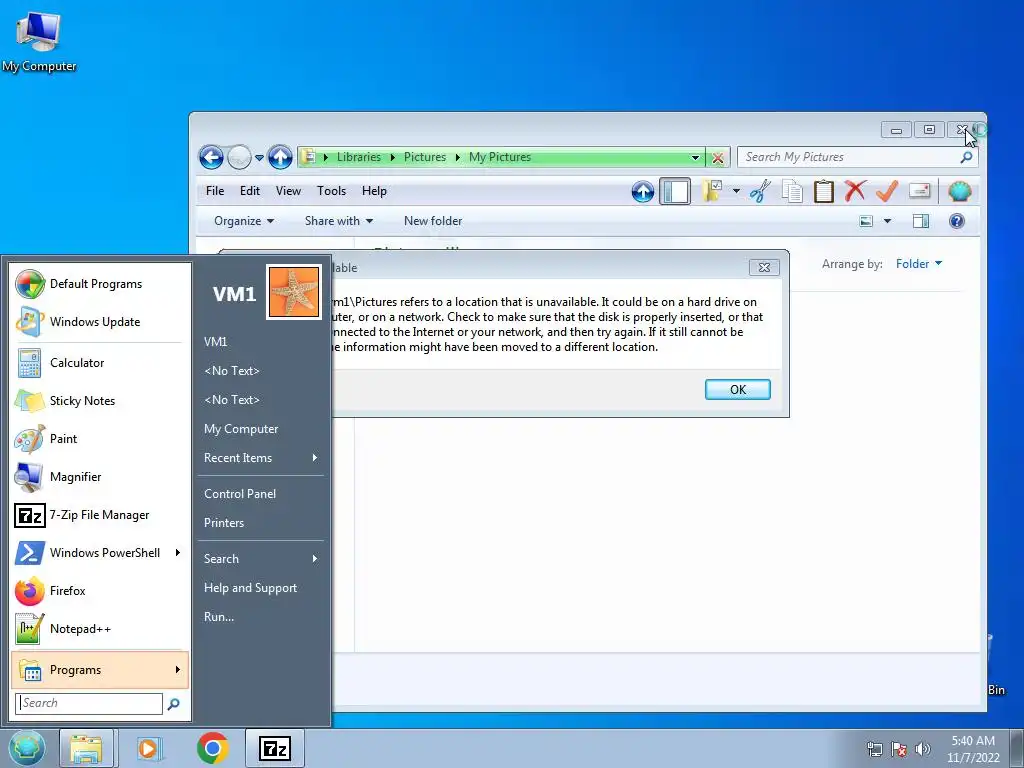This screenshot has width=1024, height=768.
Task: Click the Forward arrow in Explorer
Action: (240, 157)
